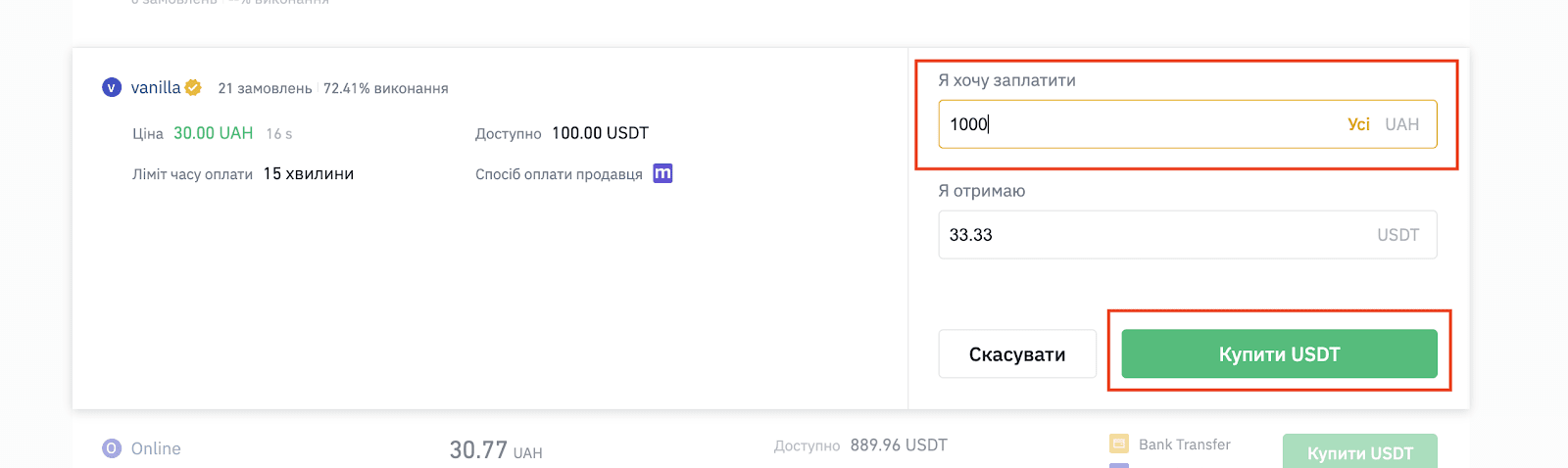Click the yellow Bank Transfer icon

pos(1119,444)
